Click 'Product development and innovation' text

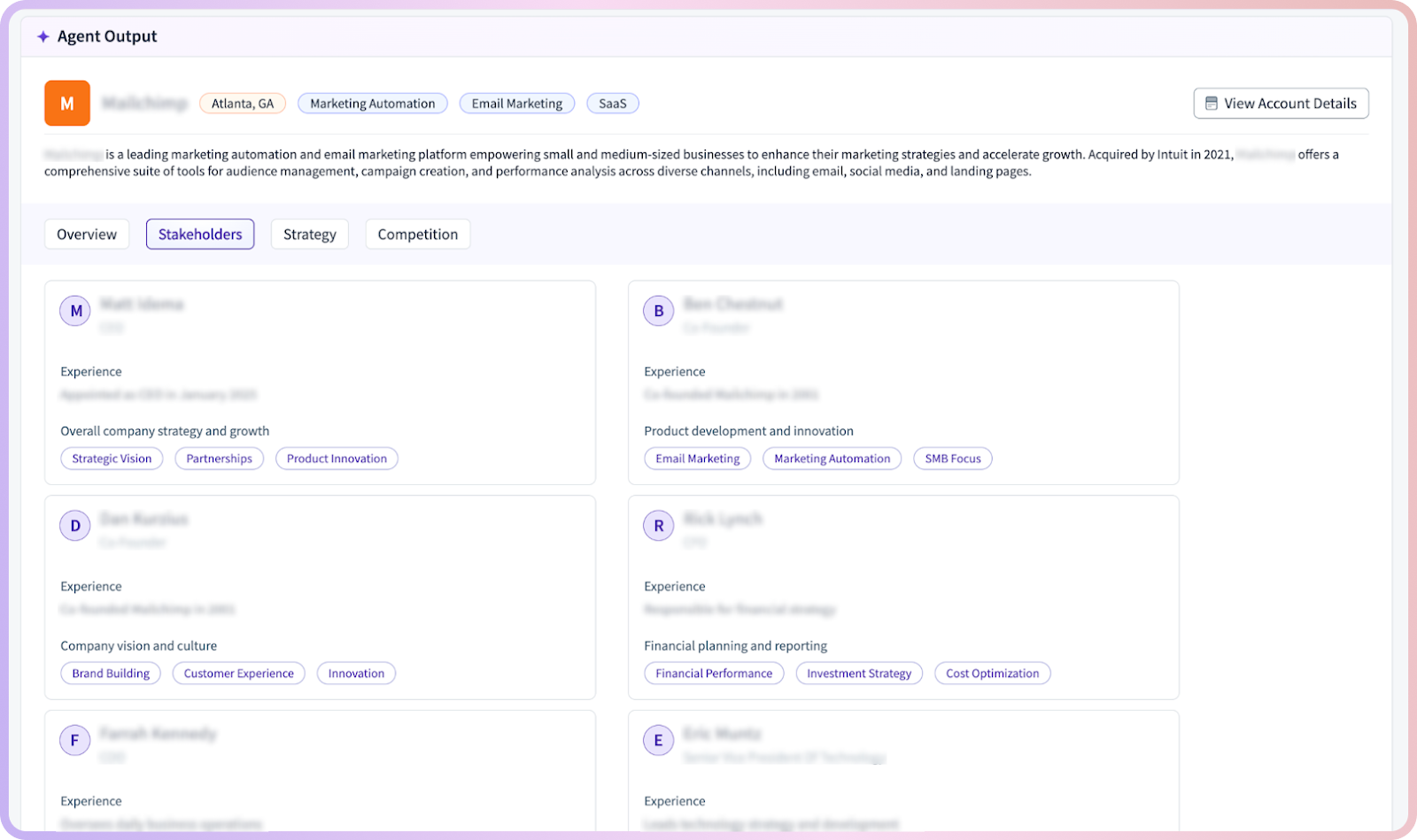click(x=749, y=431)
